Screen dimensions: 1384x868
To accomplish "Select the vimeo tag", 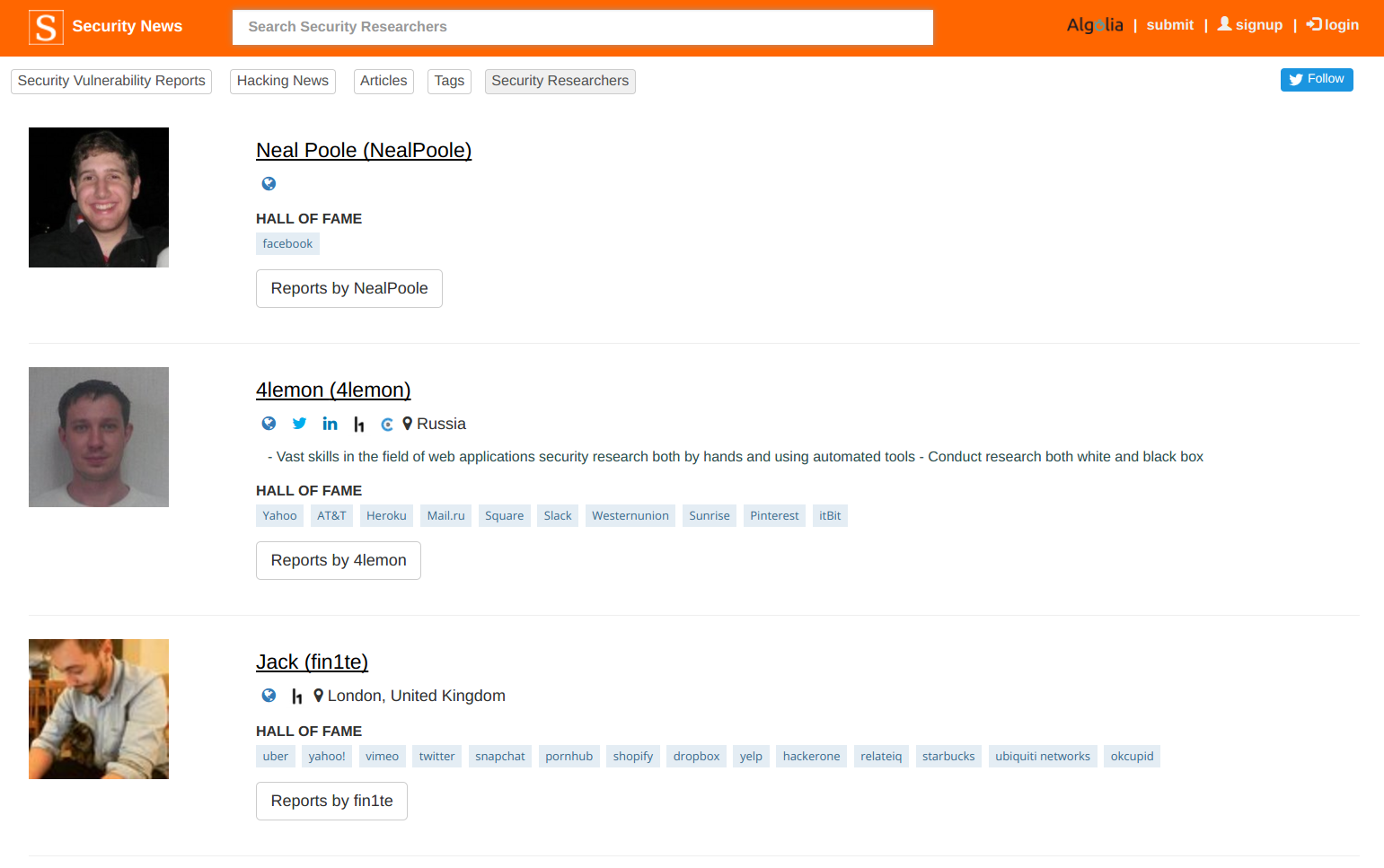I will click(382, 757).
